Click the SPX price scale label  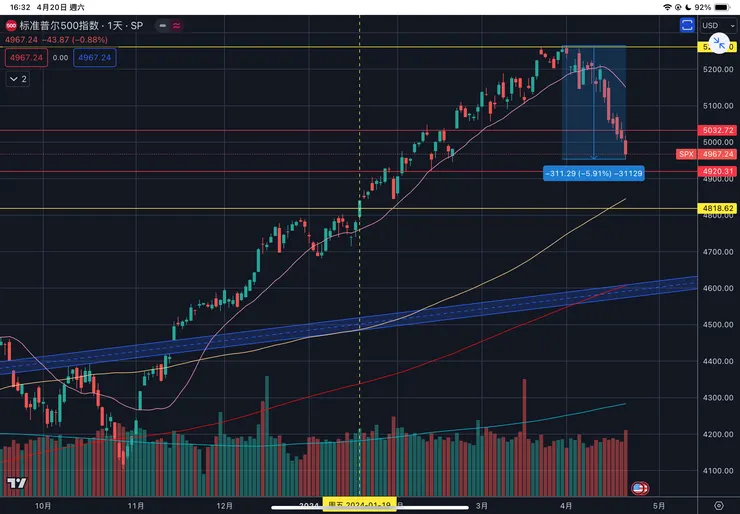(686, 154)
